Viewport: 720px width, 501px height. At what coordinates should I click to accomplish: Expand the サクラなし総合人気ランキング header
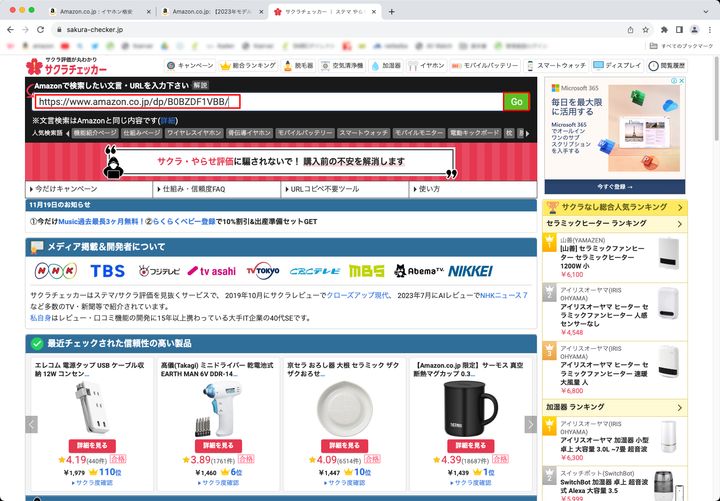(616, 207)
